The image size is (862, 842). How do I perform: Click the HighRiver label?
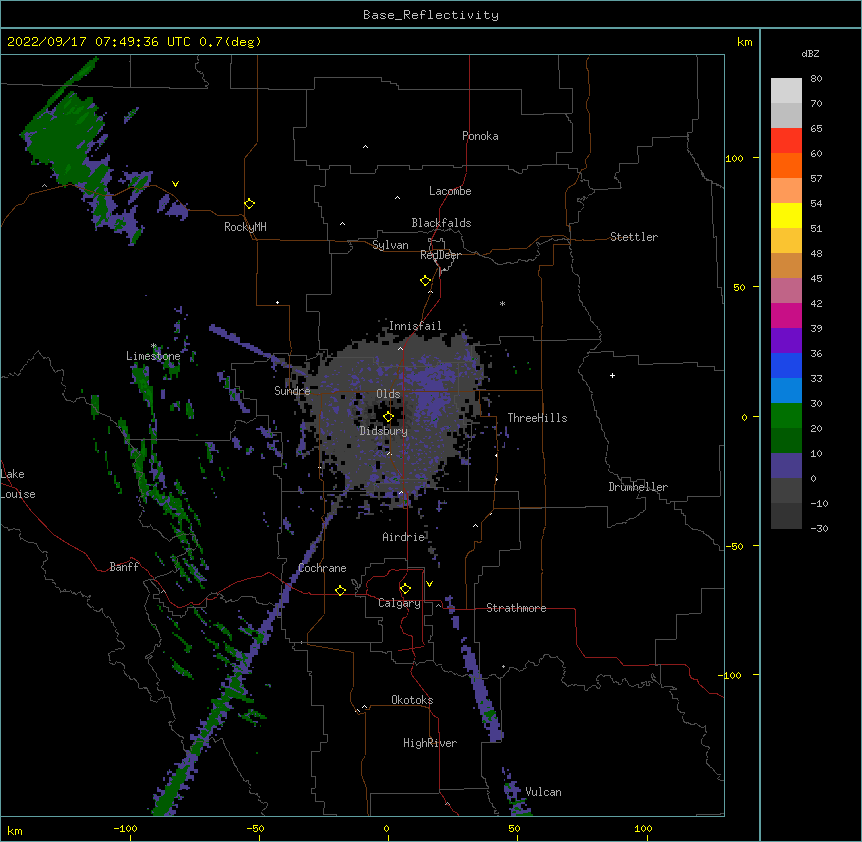(x=430, y=743)
